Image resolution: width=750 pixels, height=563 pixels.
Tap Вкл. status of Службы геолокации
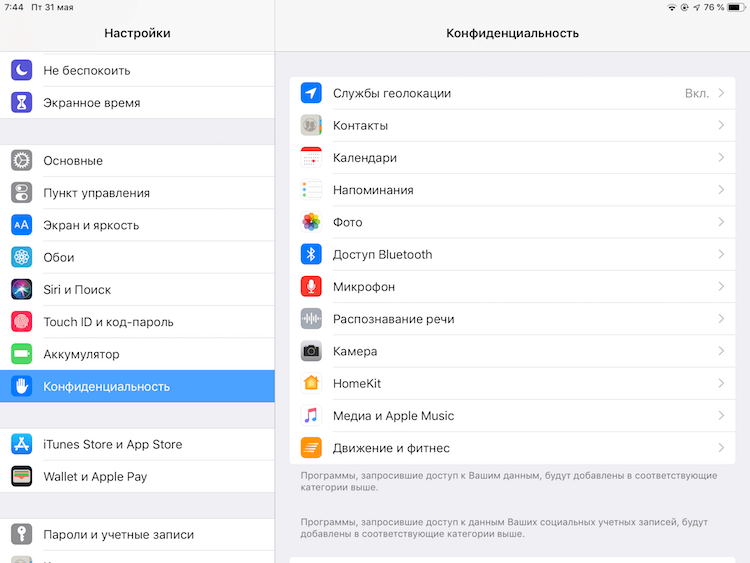coord(696,93)
